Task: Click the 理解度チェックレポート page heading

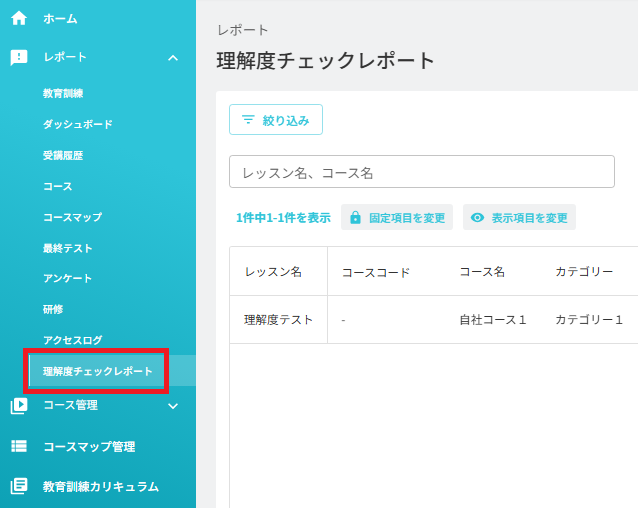Action: (326, 61)
